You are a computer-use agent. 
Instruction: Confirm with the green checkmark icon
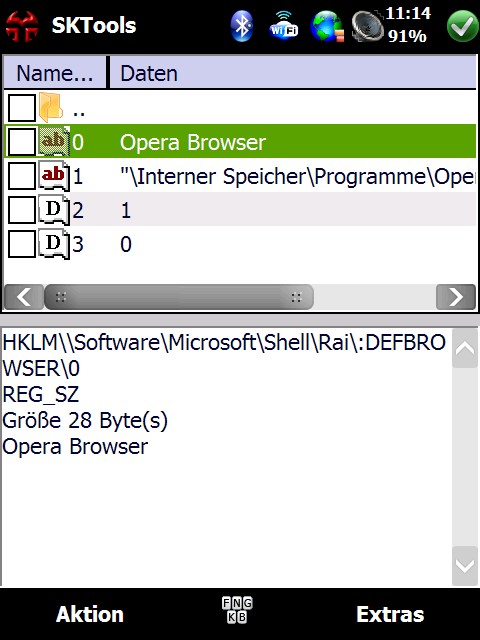(x=462, y=27)
